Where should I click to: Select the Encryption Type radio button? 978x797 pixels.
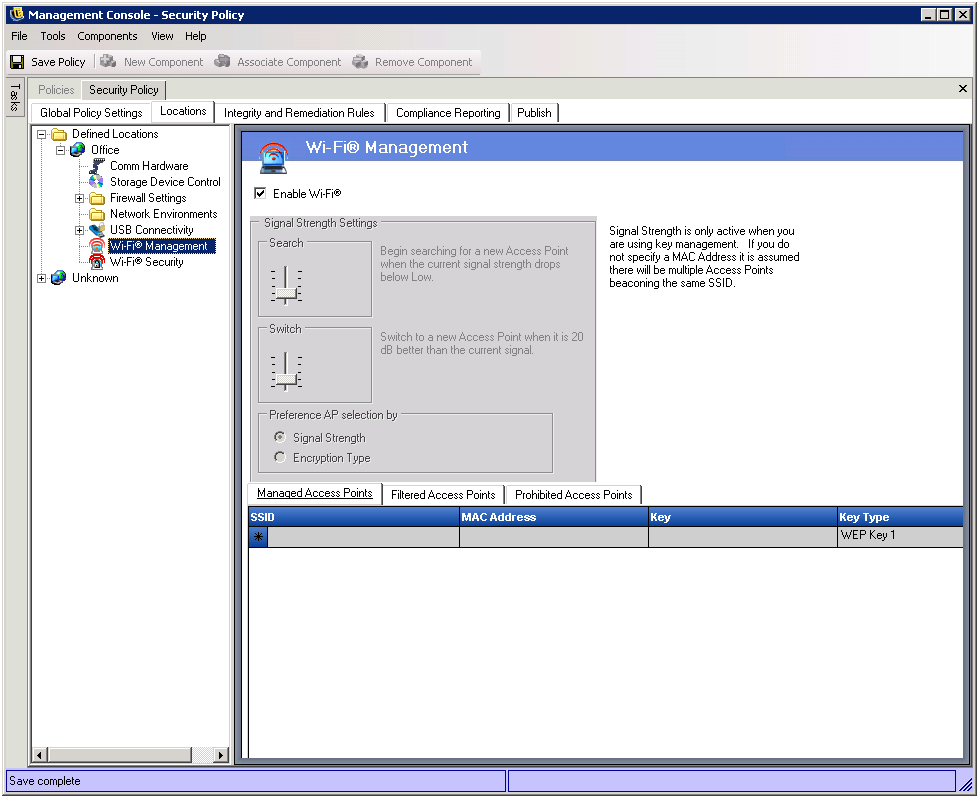pyautogui.click(x=280, y=457)
